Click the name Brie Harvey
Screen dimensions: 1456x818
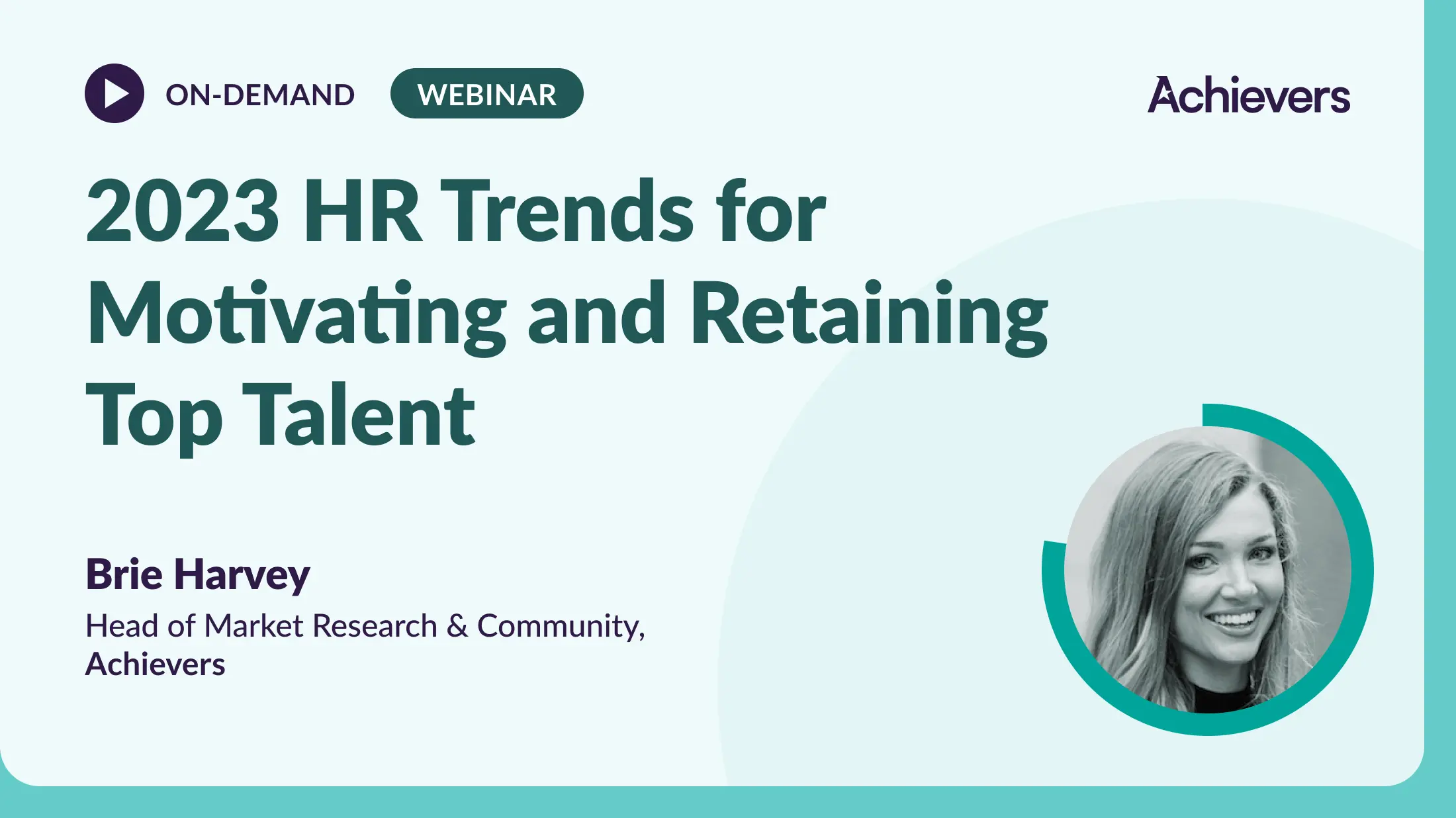[x=198, y=574]
